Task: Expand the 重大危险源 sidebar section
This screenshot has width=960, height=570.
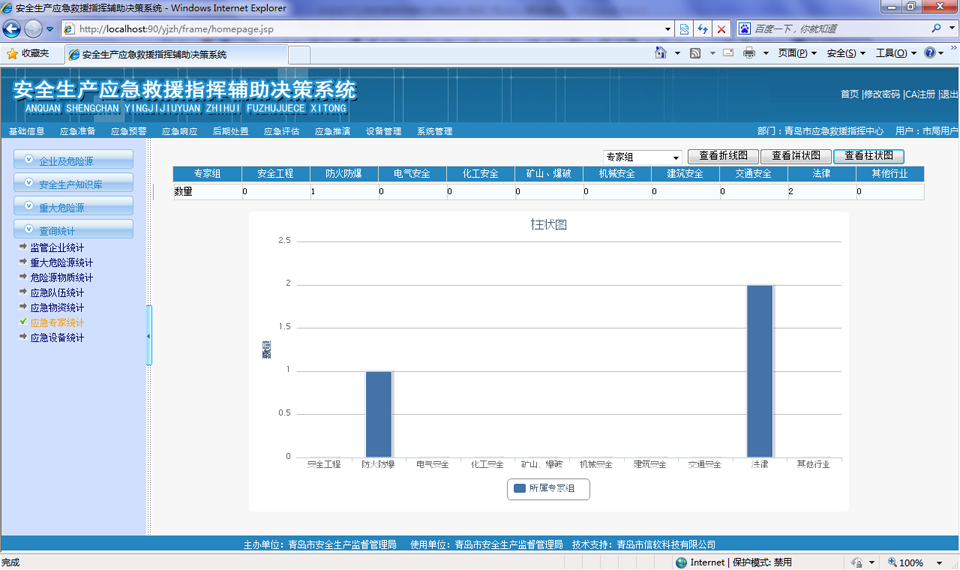Action: pos(73,207)
